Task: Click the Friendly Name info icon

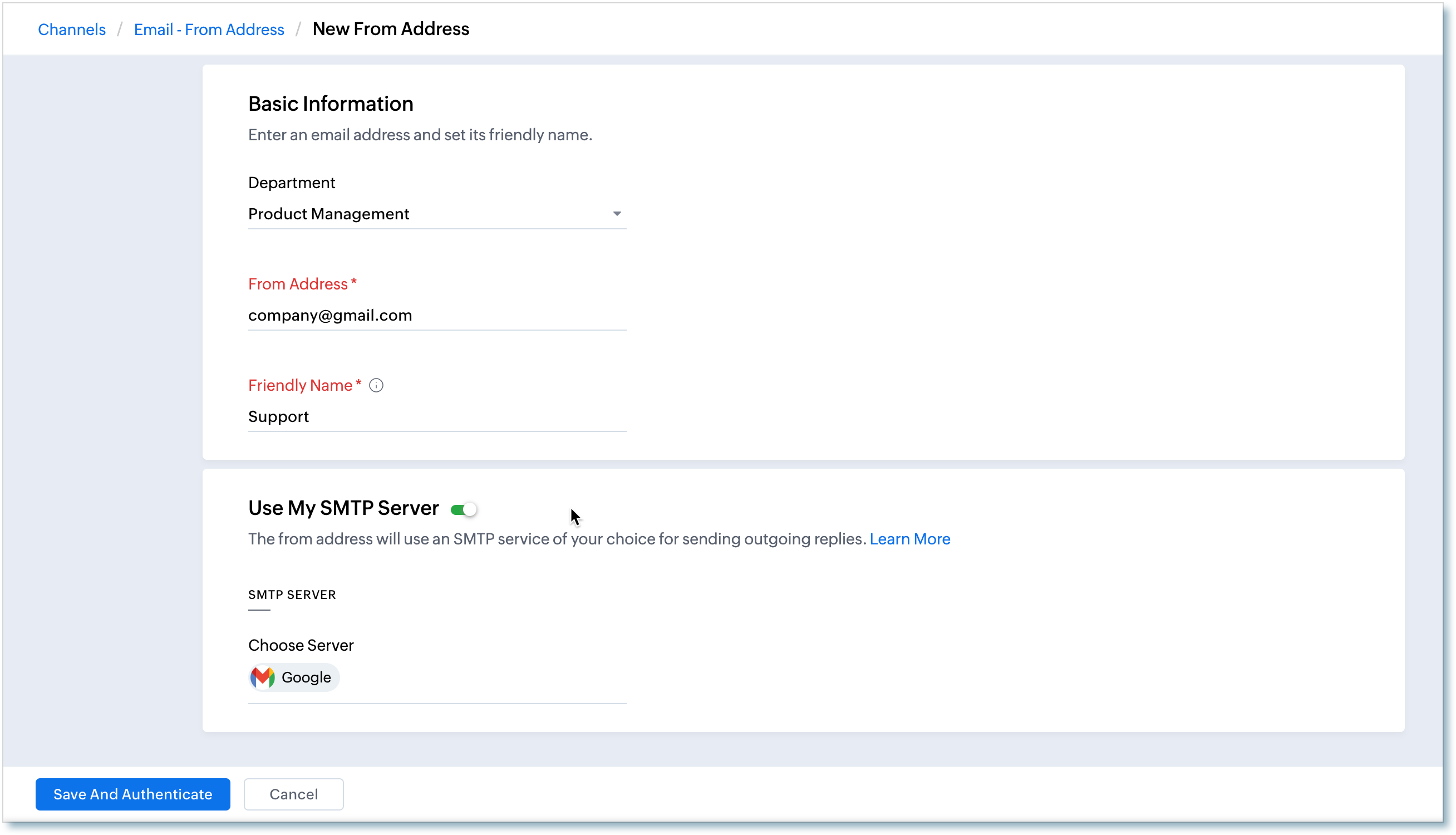Action: (x=376, y=385)
